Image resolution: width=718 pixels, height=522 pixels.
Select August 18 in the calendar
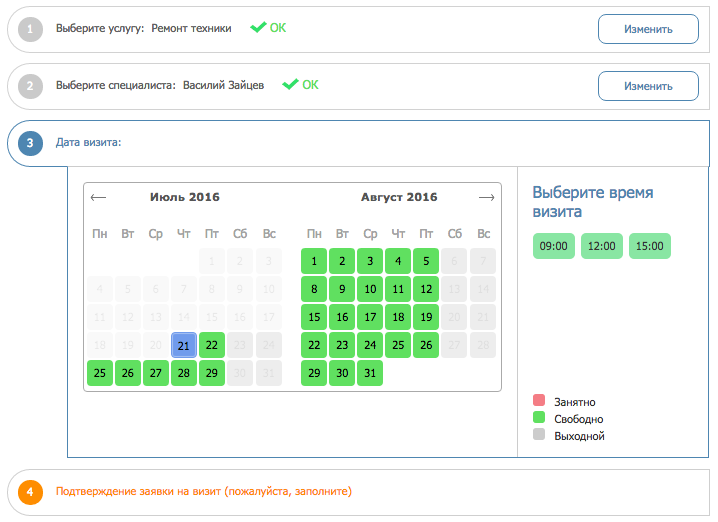(398, 317)
